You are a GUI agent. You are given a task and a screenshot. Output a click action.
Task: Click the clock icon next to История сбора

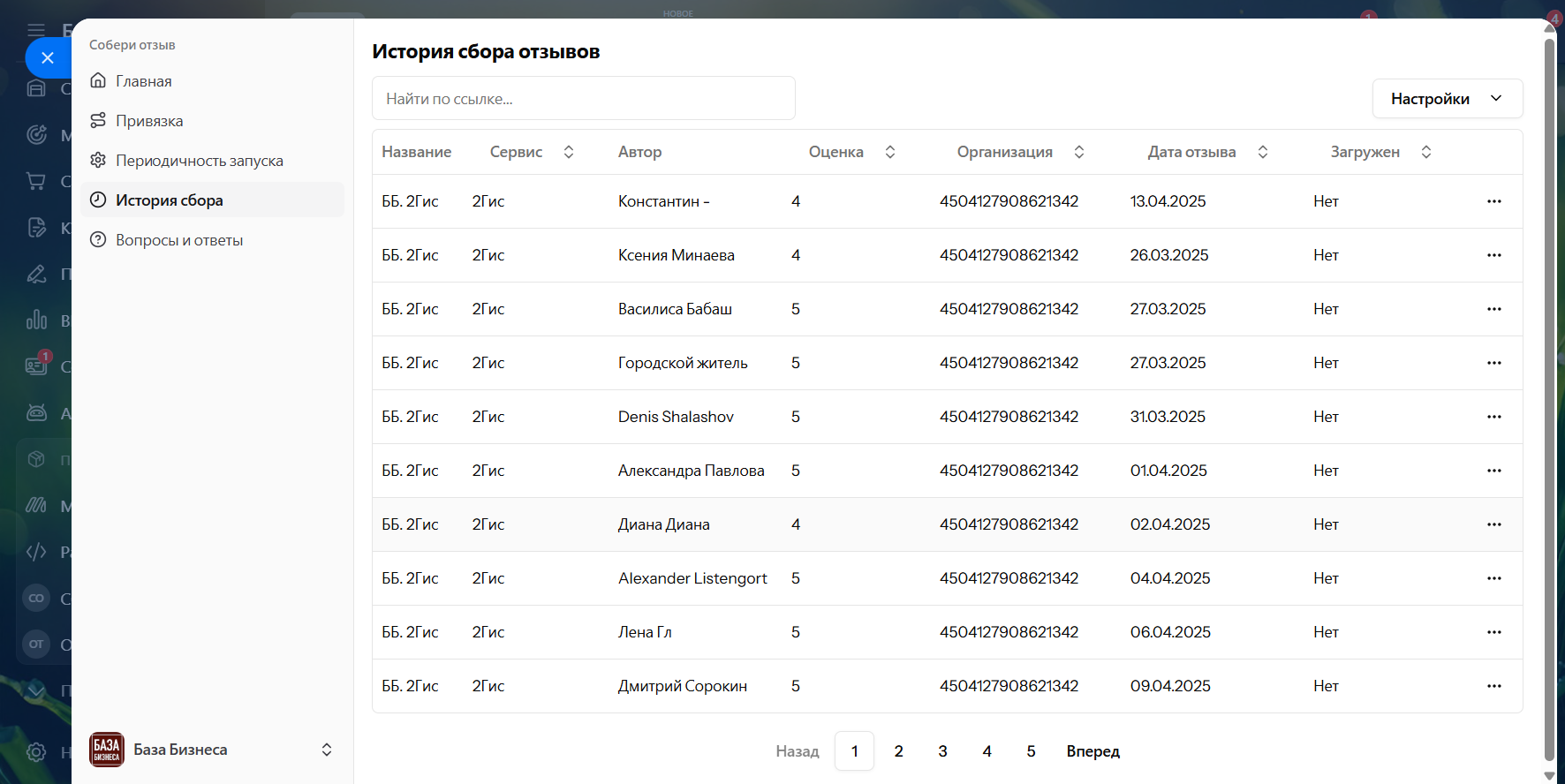pyautogui.click(x=98, y=200)
